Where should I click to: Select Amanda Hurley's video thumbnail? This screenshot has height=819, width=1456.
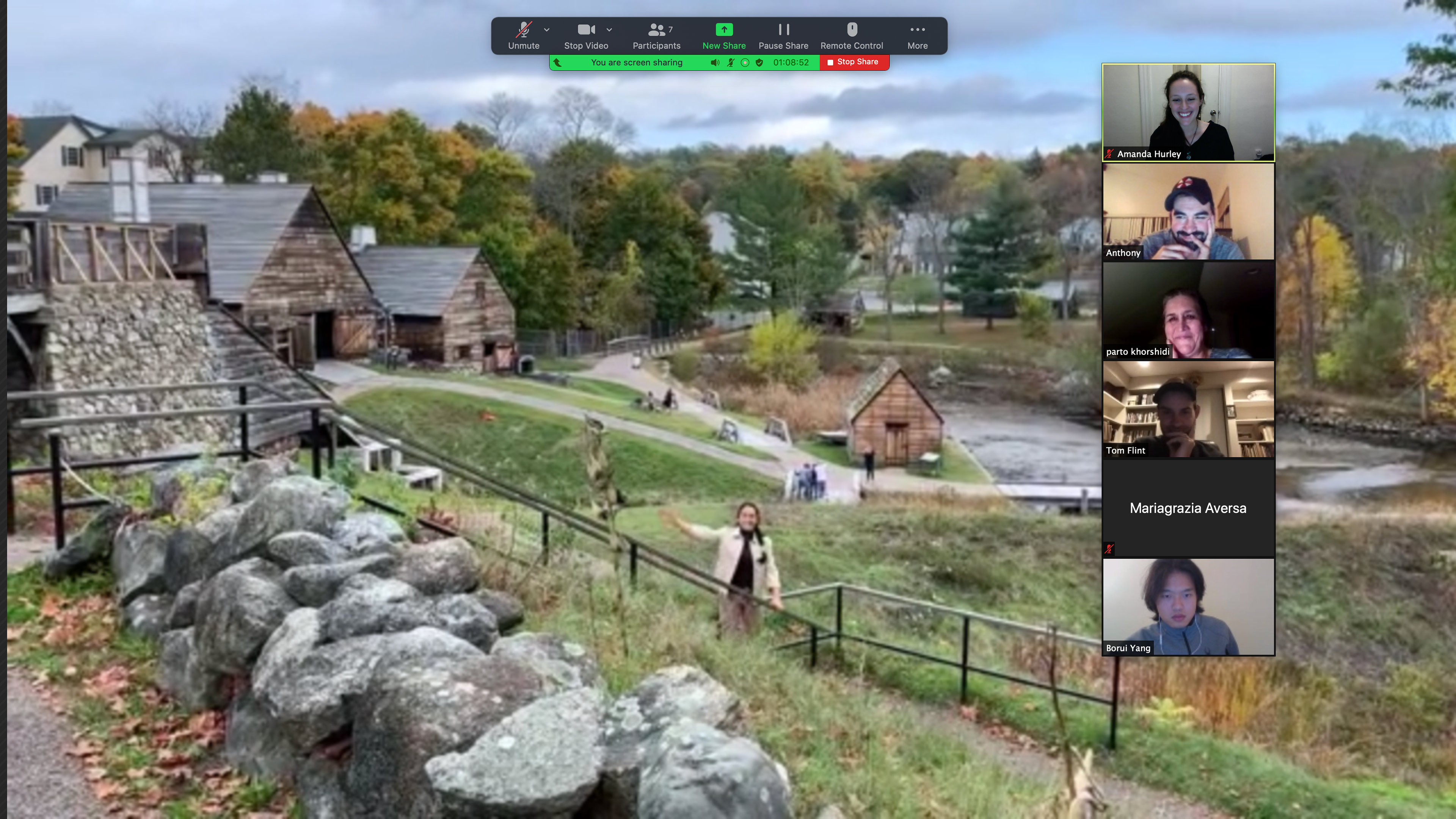tap(1188, 113)
